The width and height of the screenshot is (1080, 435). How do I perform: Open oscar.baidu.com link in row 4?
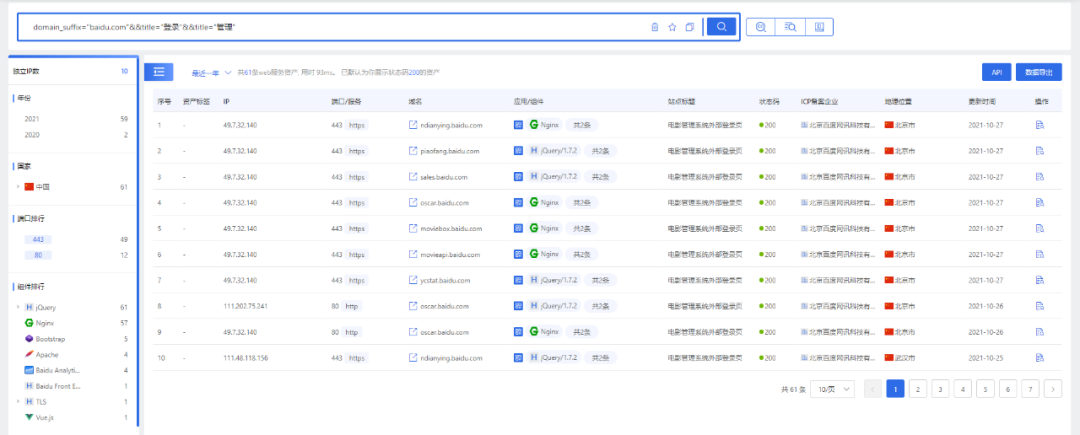click(444, 202)
